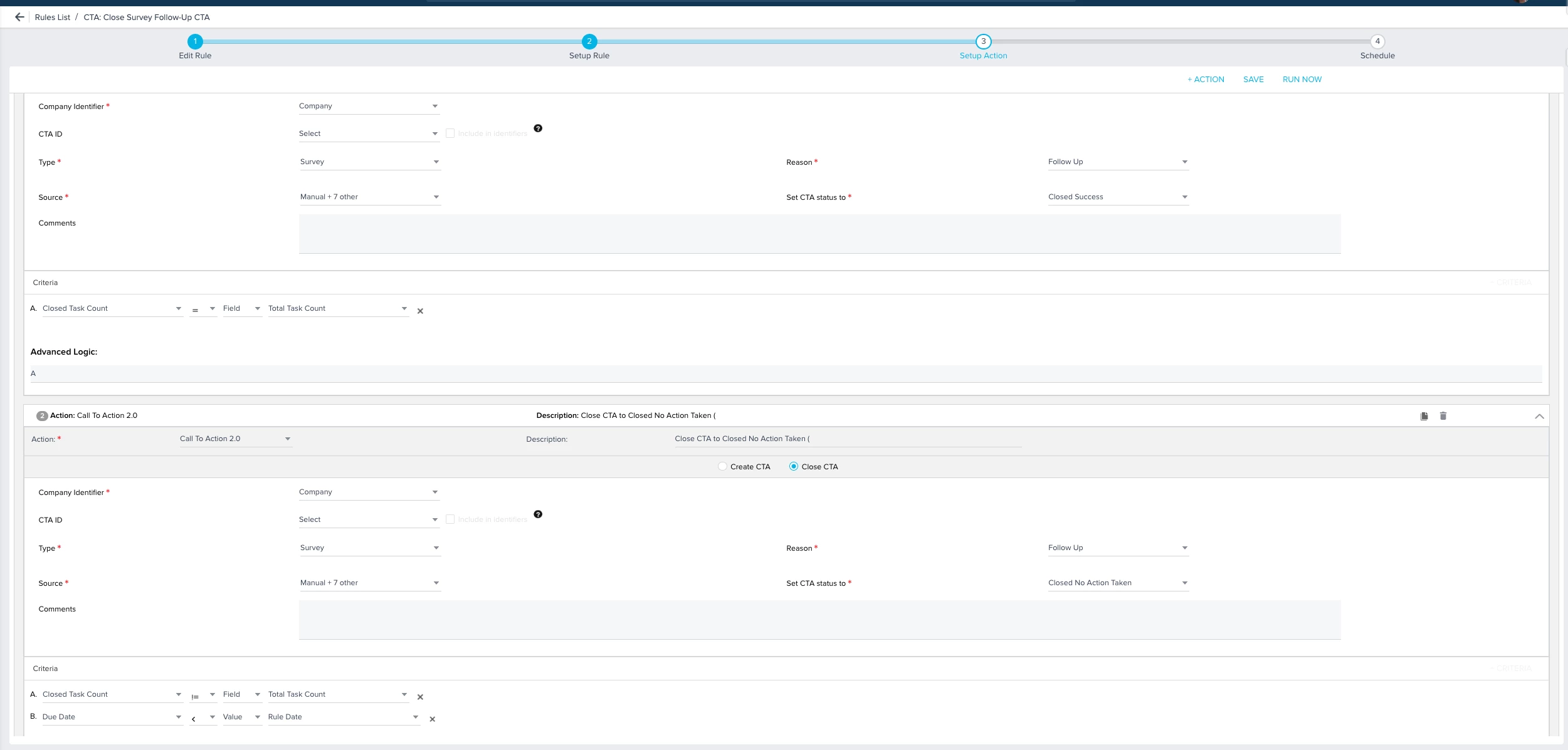Remove the Due Date criterion B

[x=432, y=719]
